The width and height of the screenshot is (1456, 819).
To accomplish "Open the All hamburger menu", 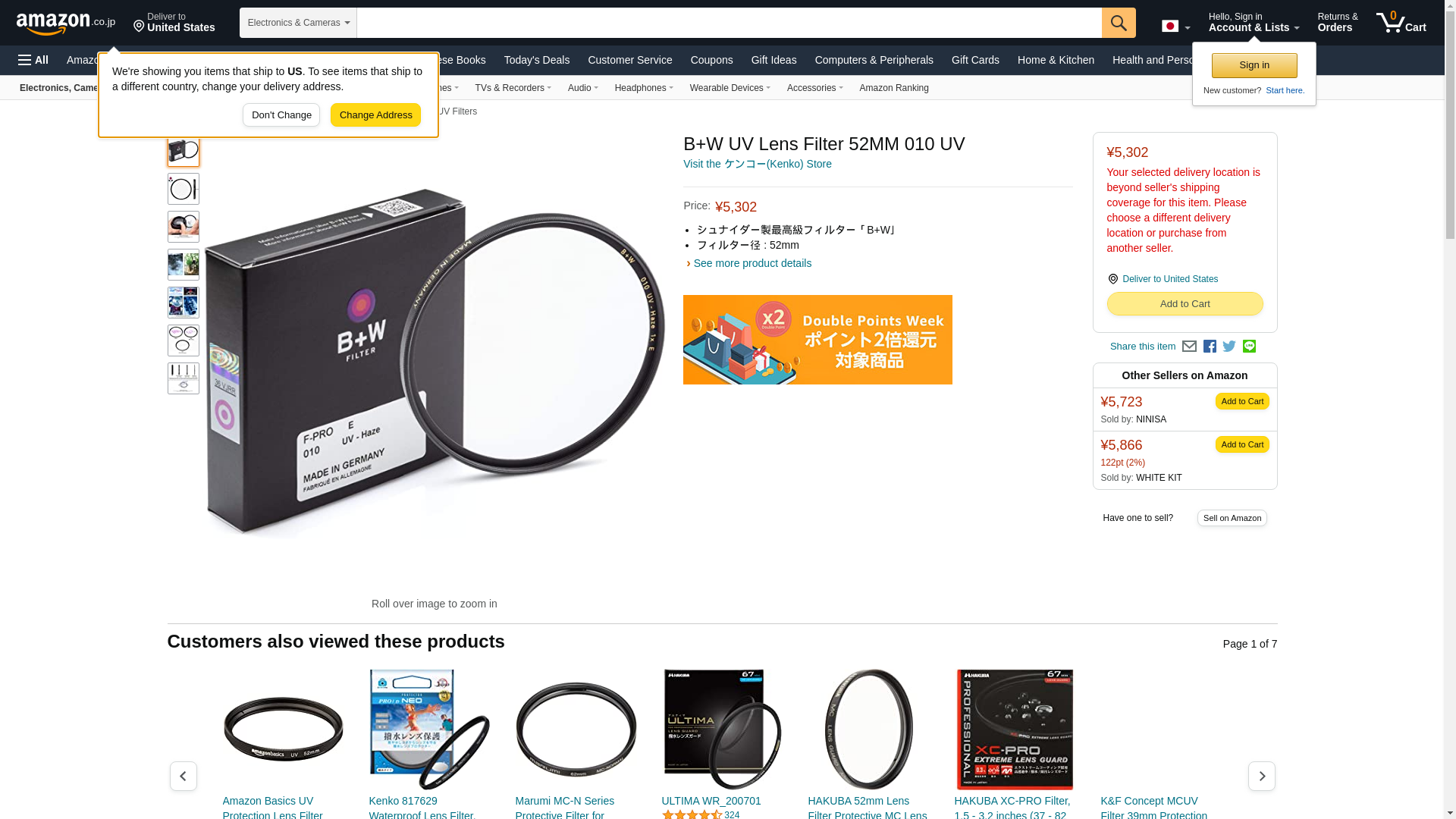I will click(33, 60).
